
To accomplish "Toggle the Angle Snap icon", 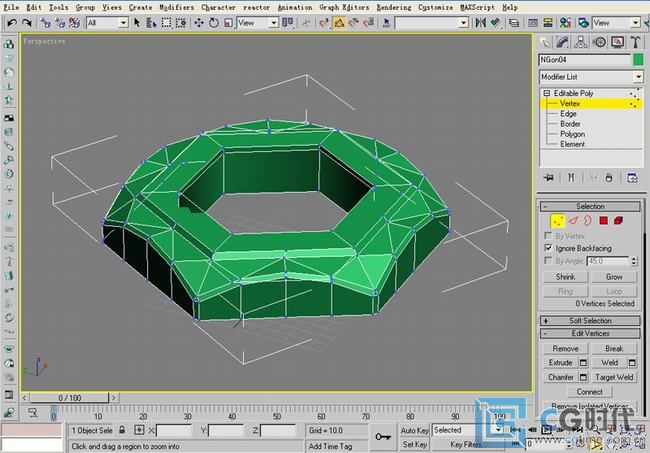I will point(339,23).
